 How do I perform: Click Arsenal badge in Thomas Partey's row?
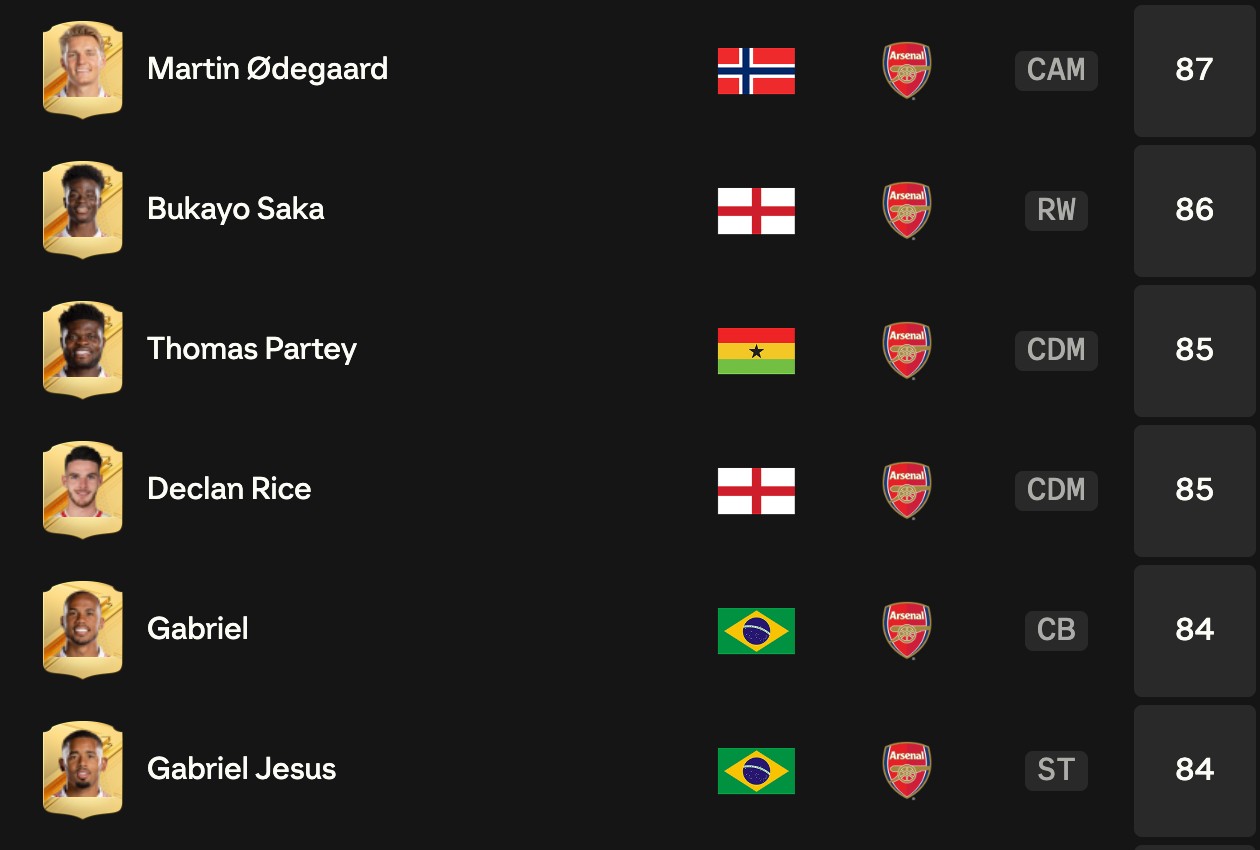[907, 350]
